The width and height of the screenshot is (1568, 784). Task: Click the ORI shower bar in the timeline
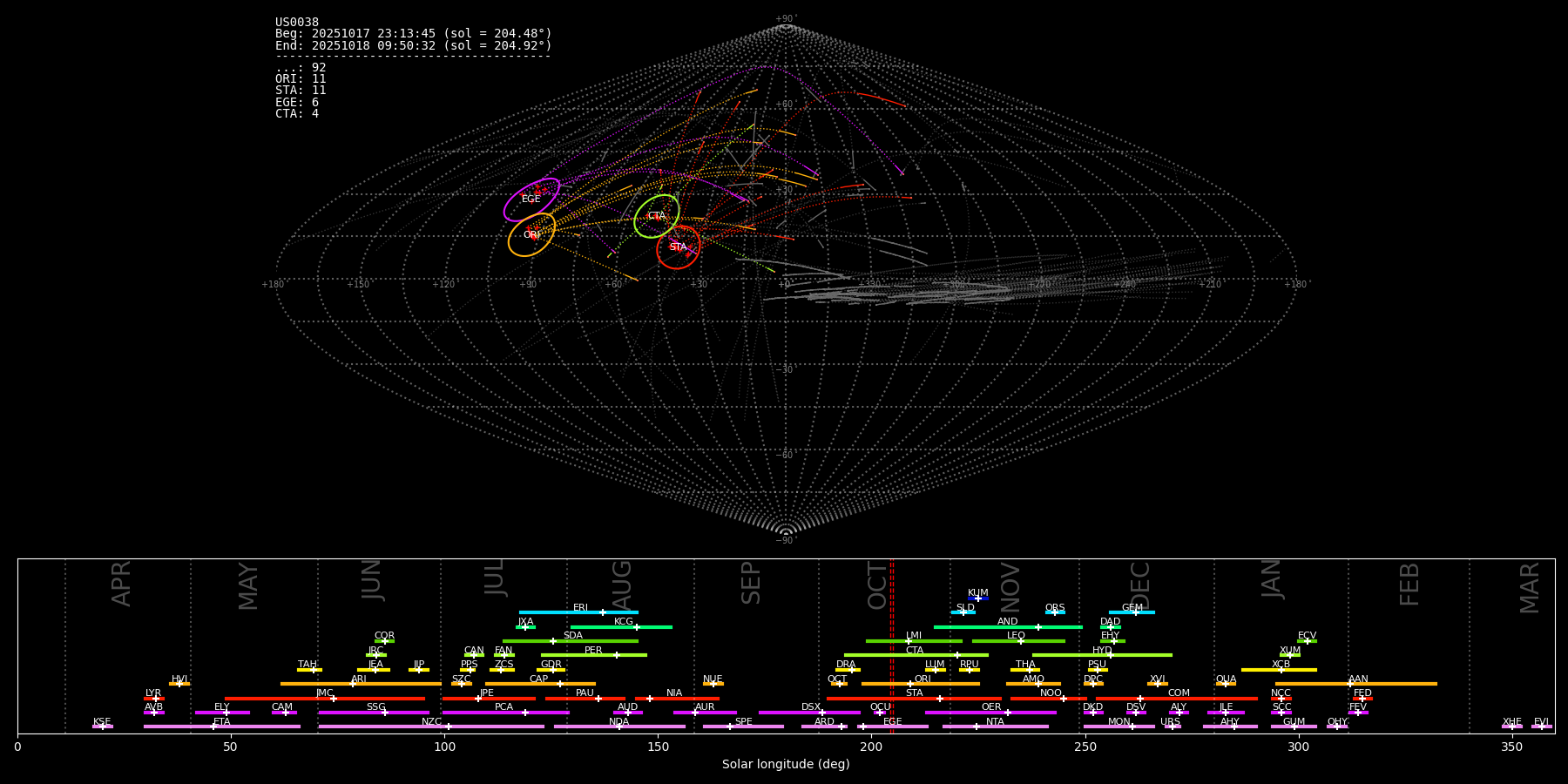(x=921, y=684)
